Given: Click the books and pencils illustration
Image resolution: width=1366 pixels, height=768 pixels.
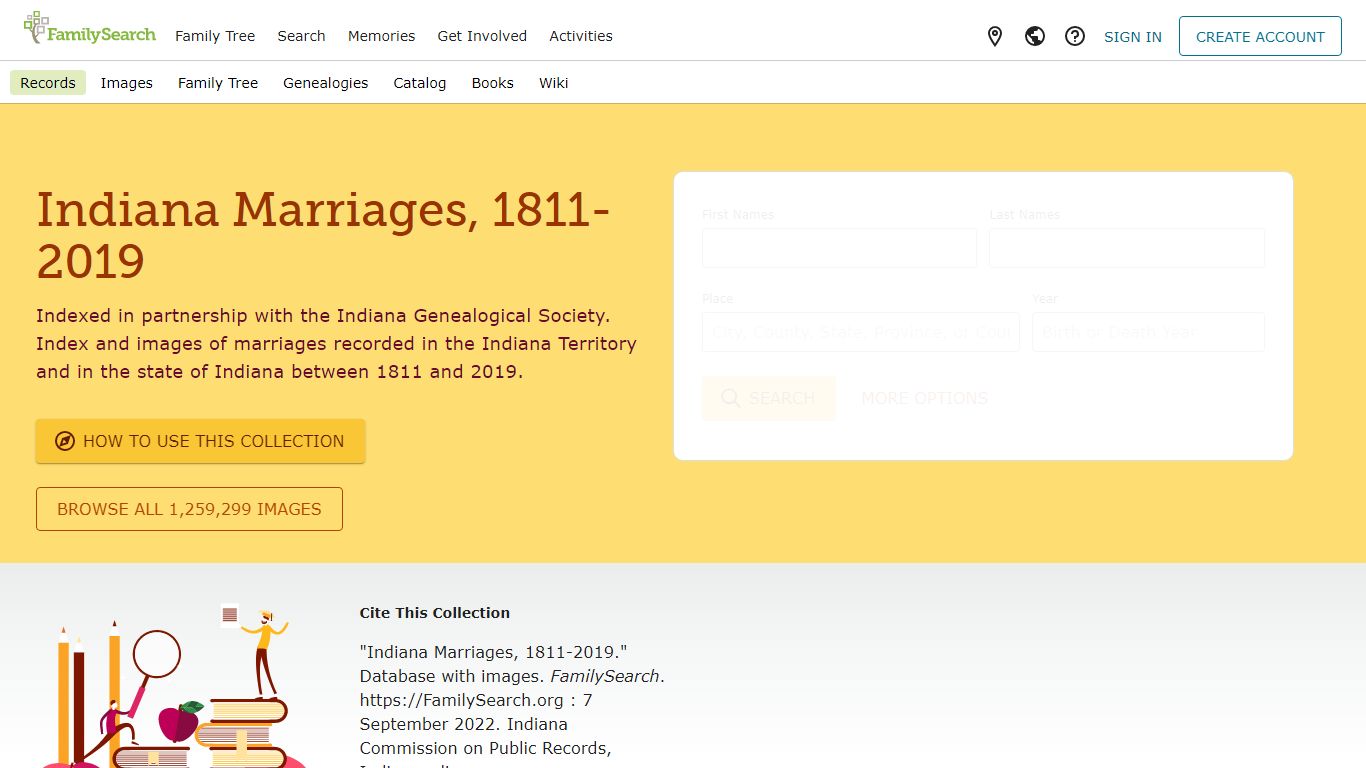Looking at the screenshot, I should (172, 686).
